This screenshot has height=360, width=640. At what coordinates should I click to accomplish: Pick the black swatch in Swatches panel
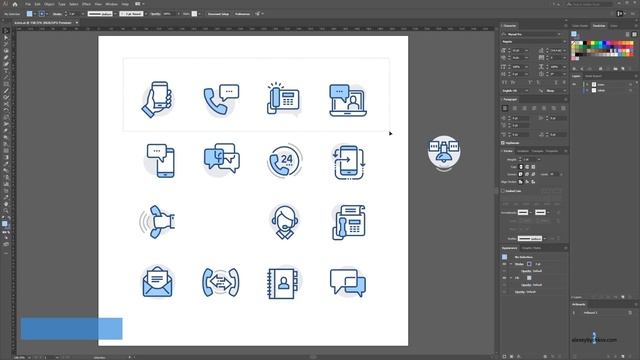(585, 43)
